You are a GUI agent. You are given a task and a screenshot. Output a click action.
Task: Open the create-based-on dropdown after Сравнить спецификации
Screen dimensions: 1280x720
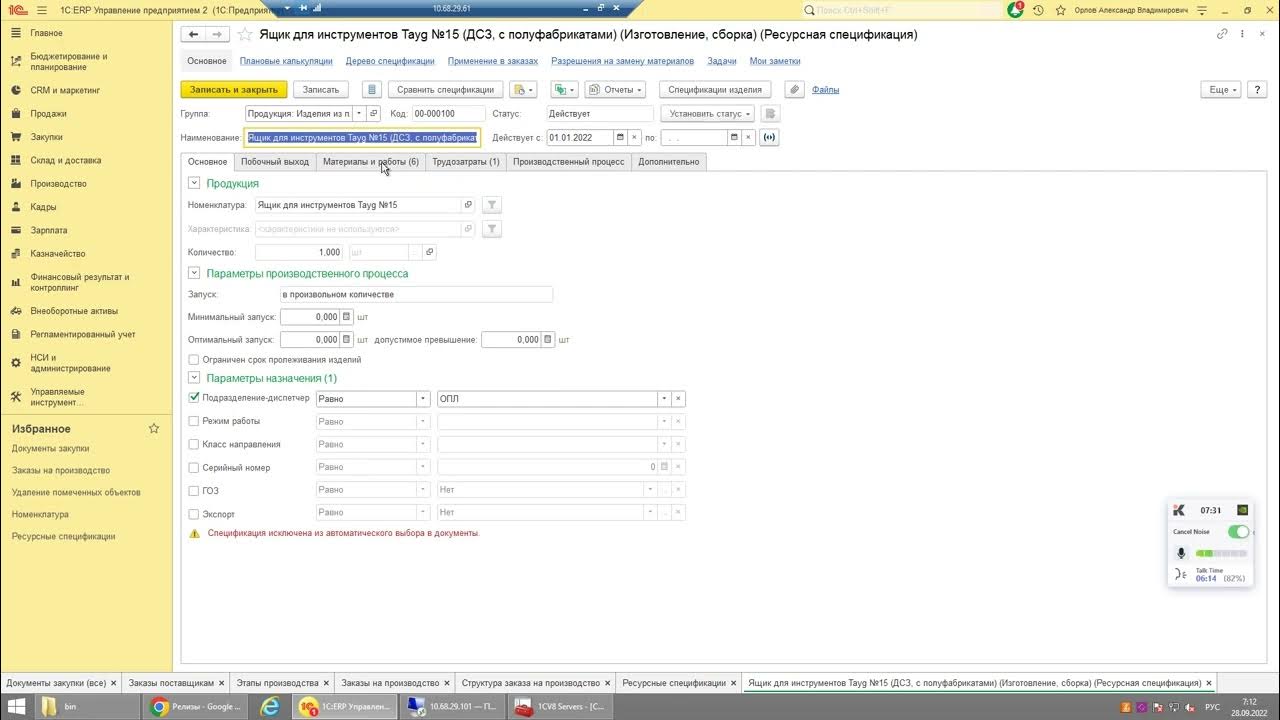pos(524,89)
